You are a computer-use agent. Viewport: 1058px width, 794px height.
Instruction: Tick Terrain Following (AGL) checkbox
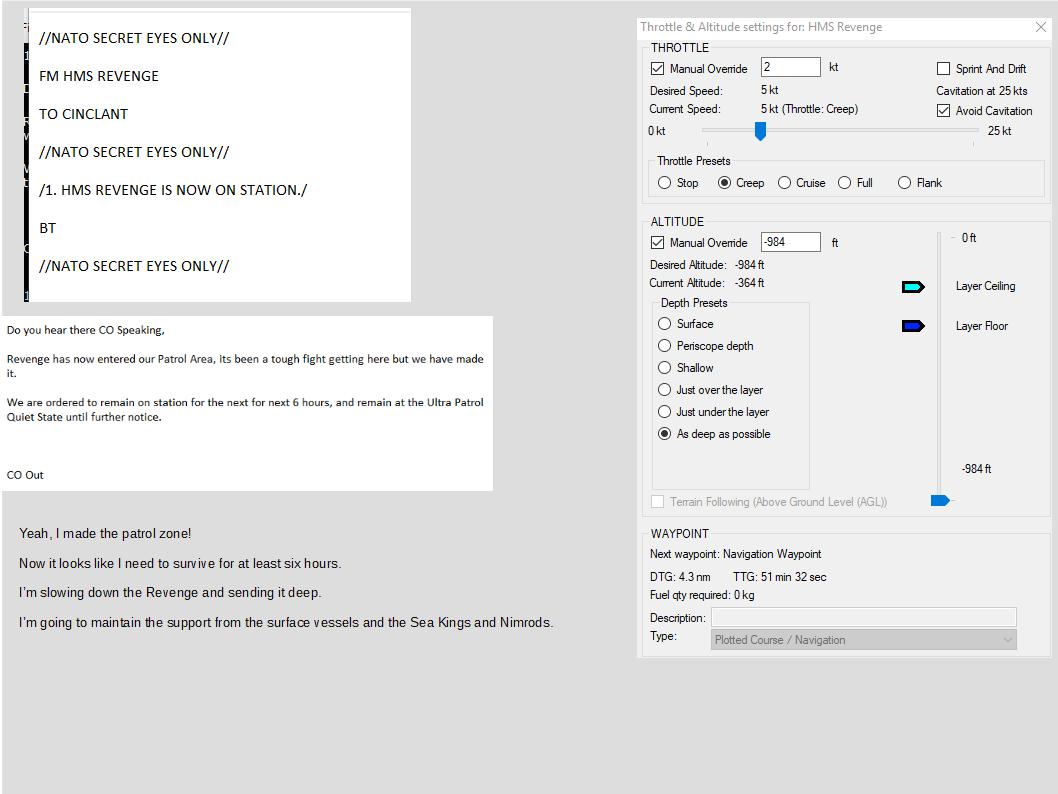pyautogui.click(x=657, y=502)
